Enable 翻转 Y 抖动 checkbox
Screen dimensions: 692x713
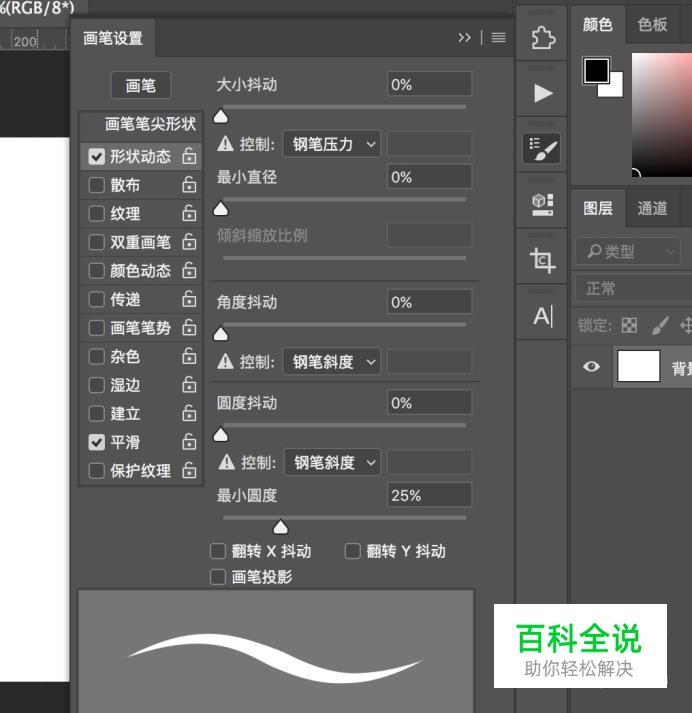point(353,551)
